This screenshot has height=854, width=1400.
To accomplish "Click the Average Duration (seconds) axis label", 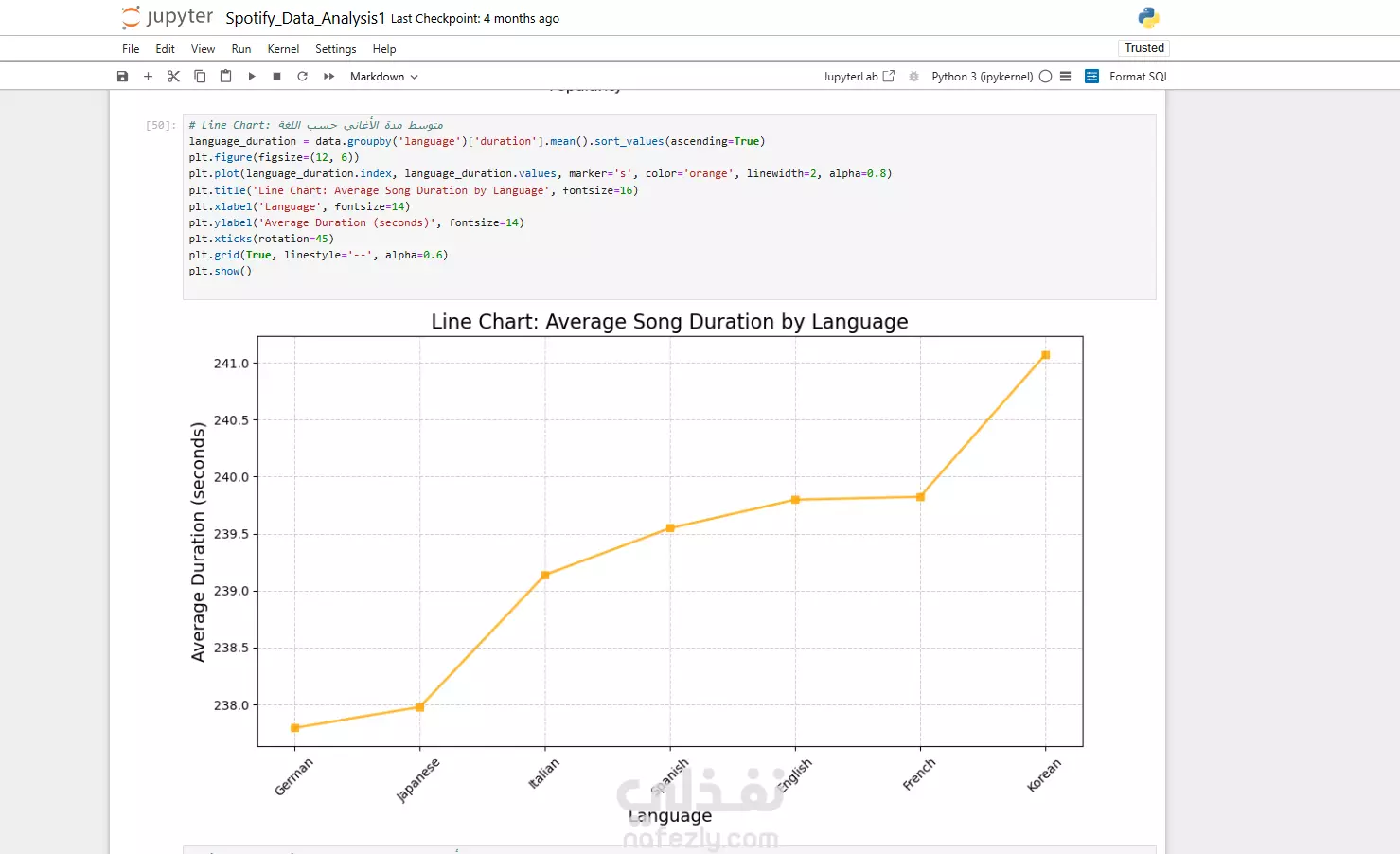I will click(198, 542).
